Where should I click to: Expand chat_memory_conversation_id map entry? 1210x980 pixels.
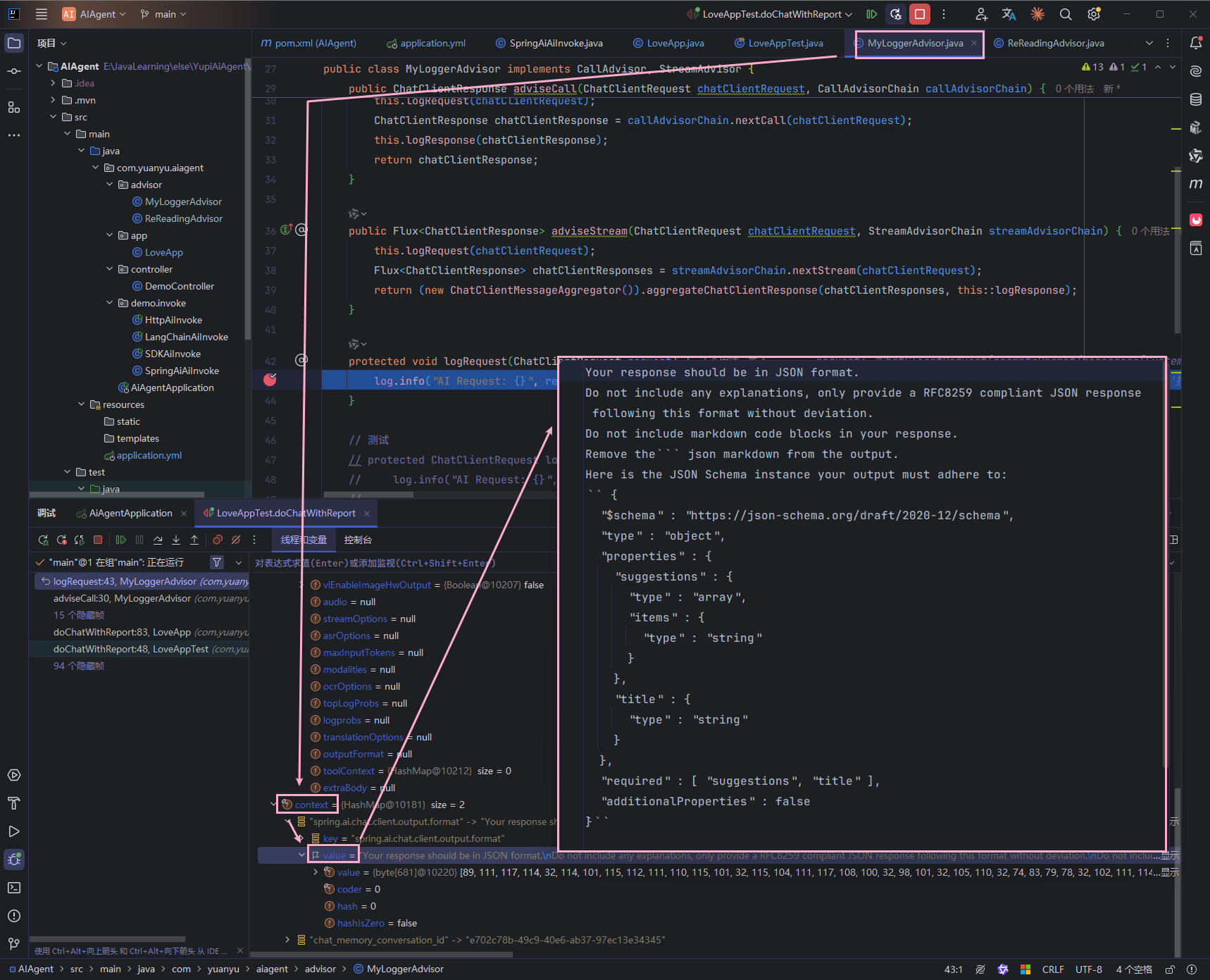click(287, 940)
